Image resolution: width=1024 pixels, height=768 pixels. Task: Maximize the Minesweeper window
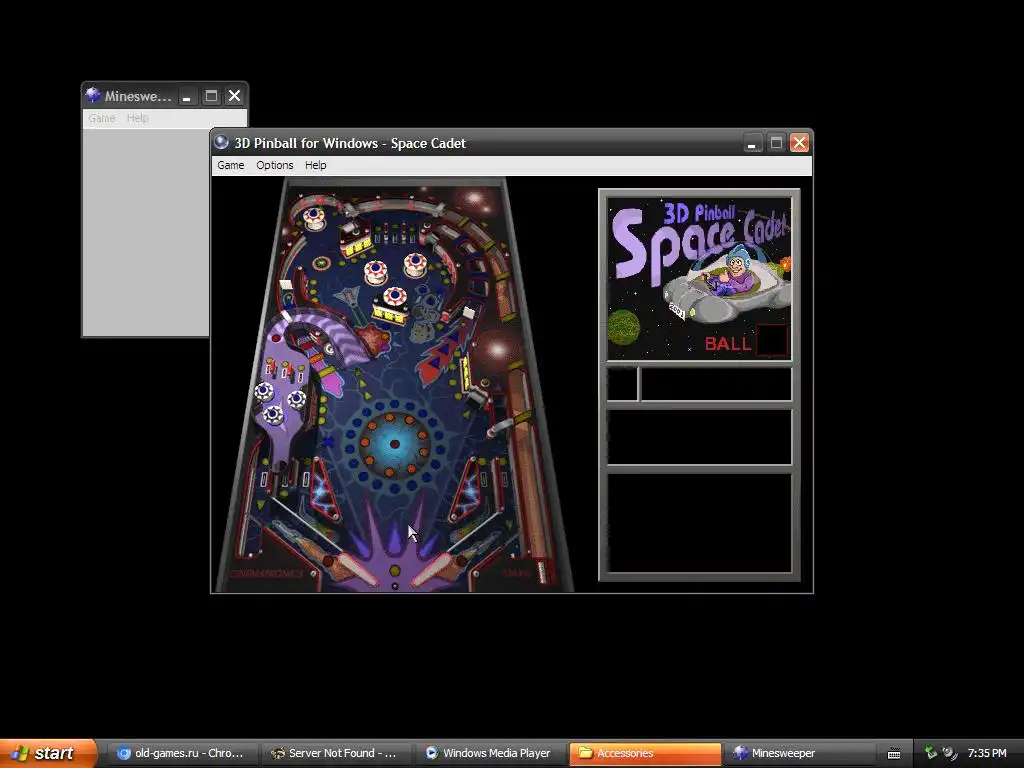tap(211, 96)
